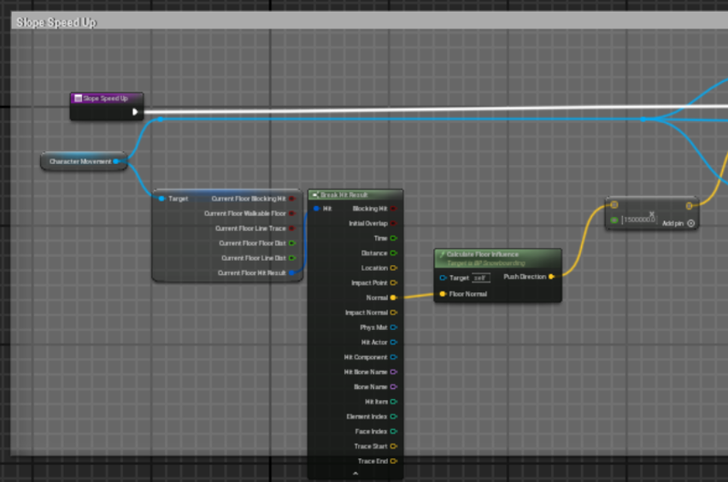Select the Calculate Floor Influence node header
The image size is (728, 482).
tap(498, 259)
